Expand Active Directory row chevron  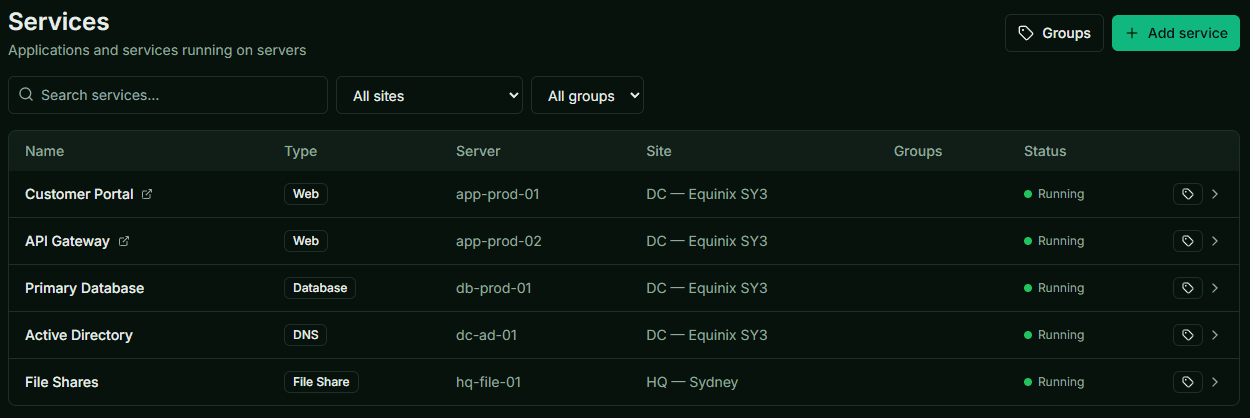point(1215,335)
